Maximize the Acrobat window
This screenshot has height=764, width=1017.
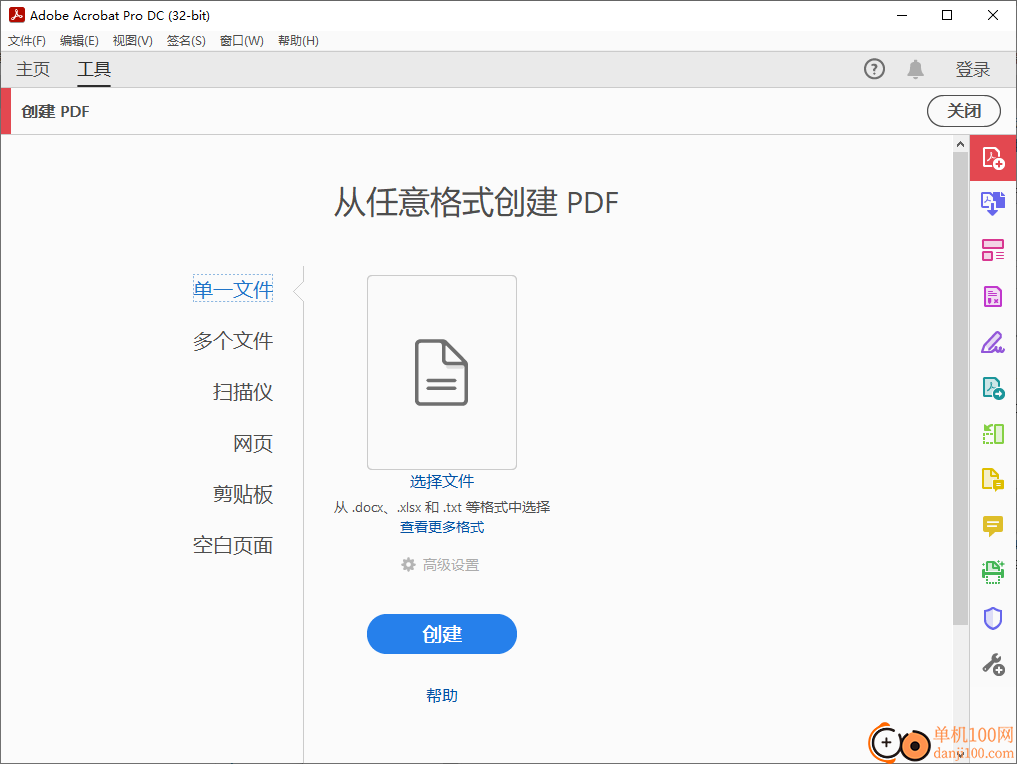click(947, 15)
